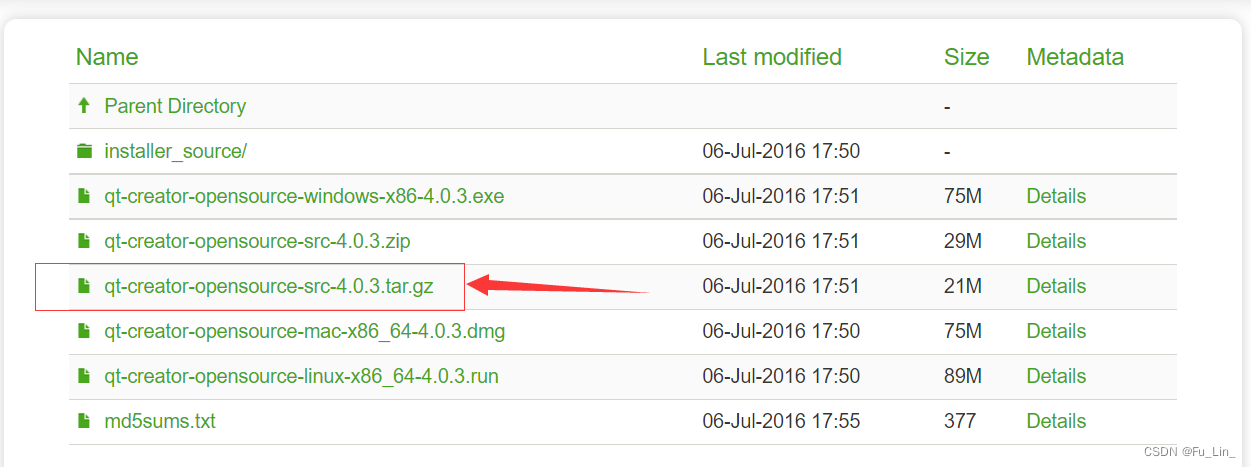Screen dimensions: 1251x467
Task: Open the Parent Directory link
Action: pyautogui.click(x=175, y=106)
